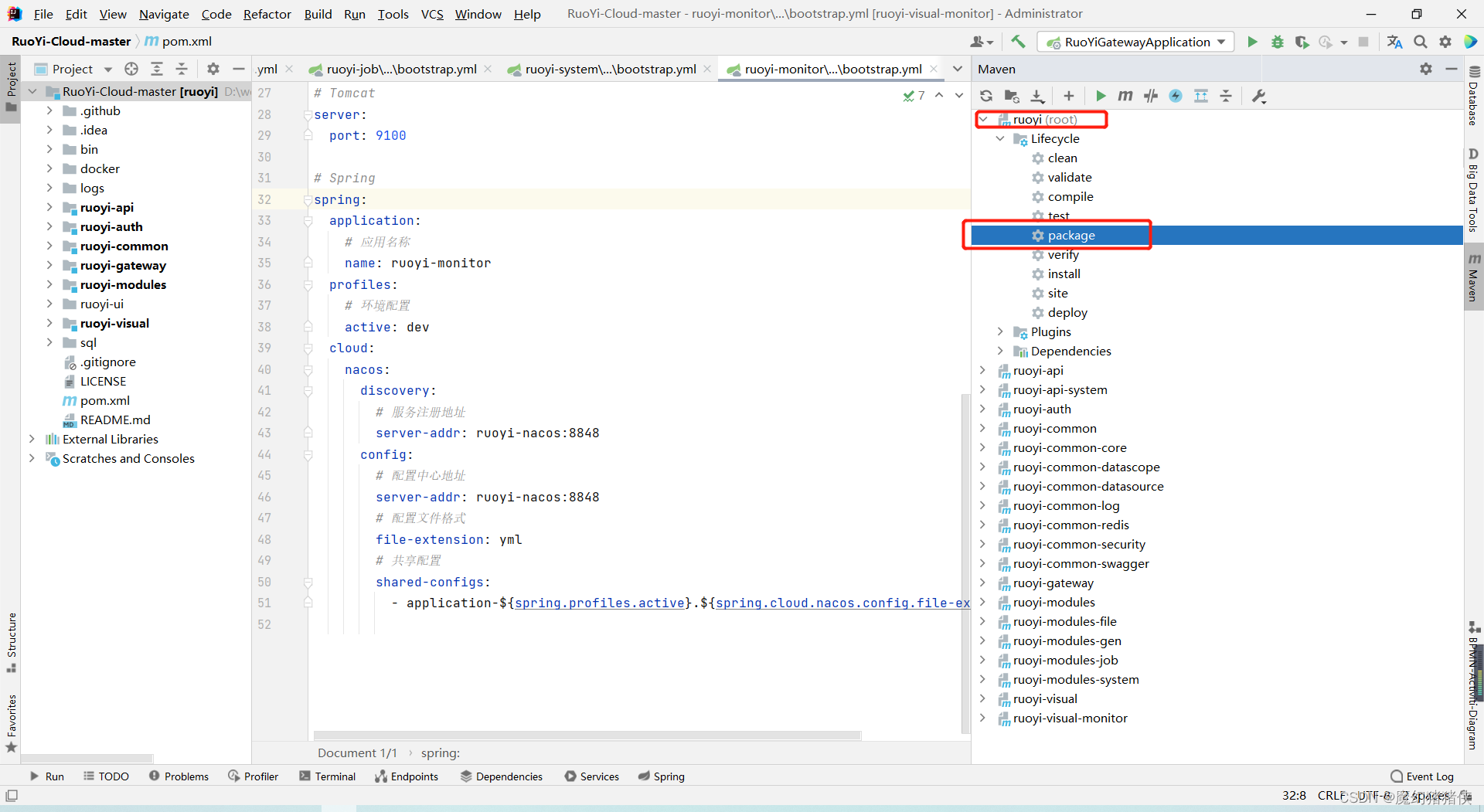Click the user account icon in toolbar
1484x812 pixels.
(x=982, y=42)
